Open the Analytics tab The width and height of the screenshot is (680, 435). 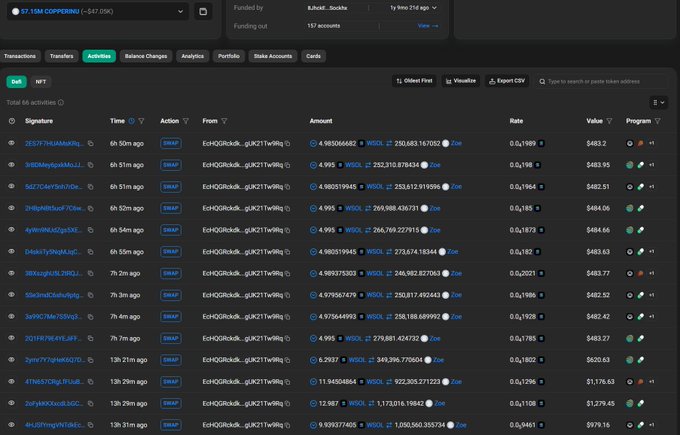(x=193, y=56)
